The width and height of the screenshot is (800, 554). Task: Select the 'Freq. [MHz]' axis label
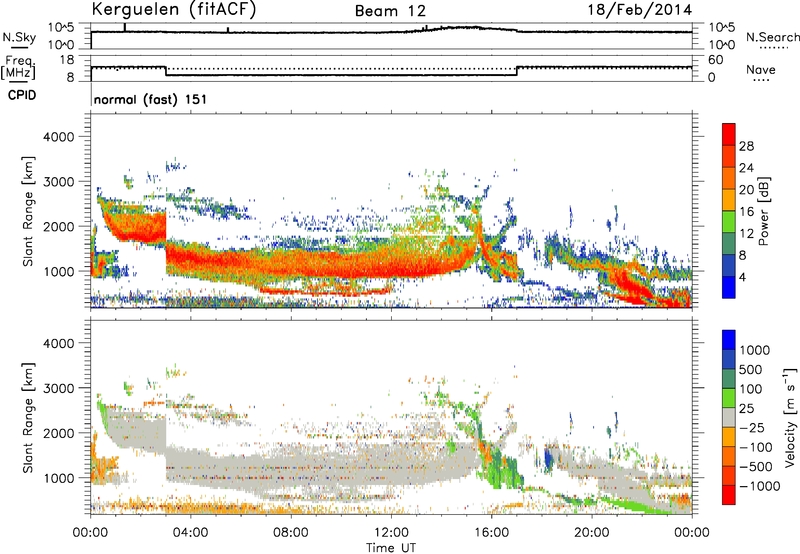(19, 68)
